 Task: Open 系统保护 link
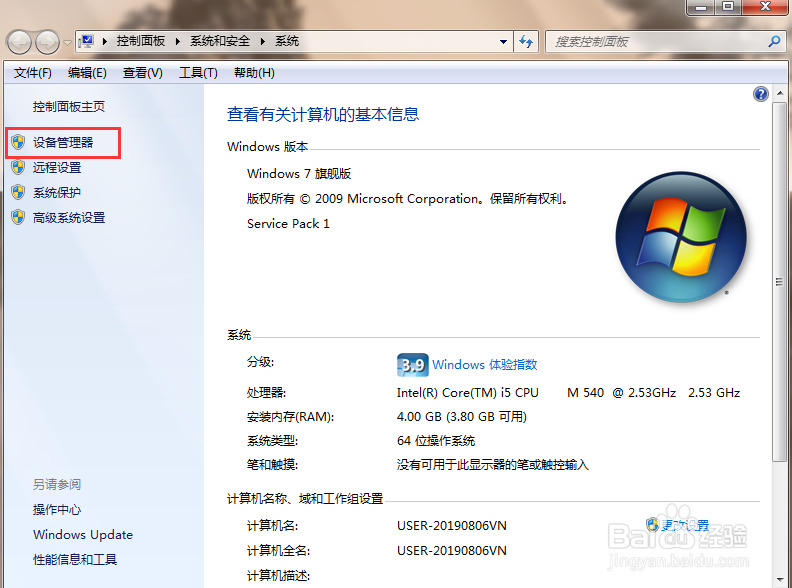point(57,192)
